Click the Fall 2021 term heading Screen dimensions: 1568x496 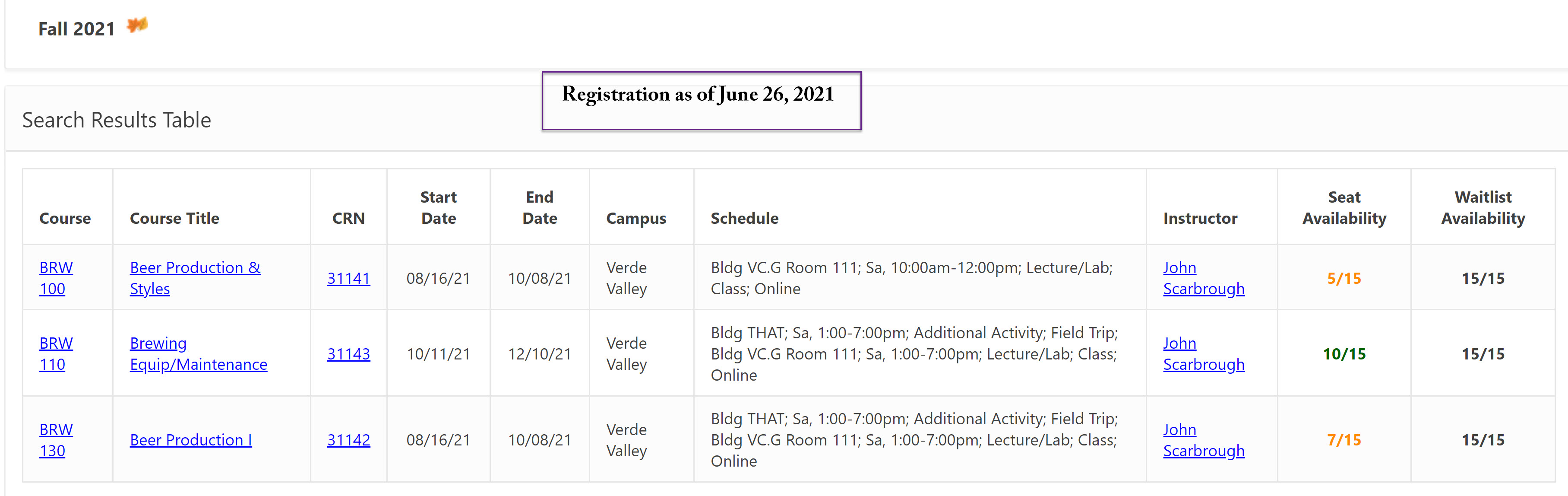77,29
